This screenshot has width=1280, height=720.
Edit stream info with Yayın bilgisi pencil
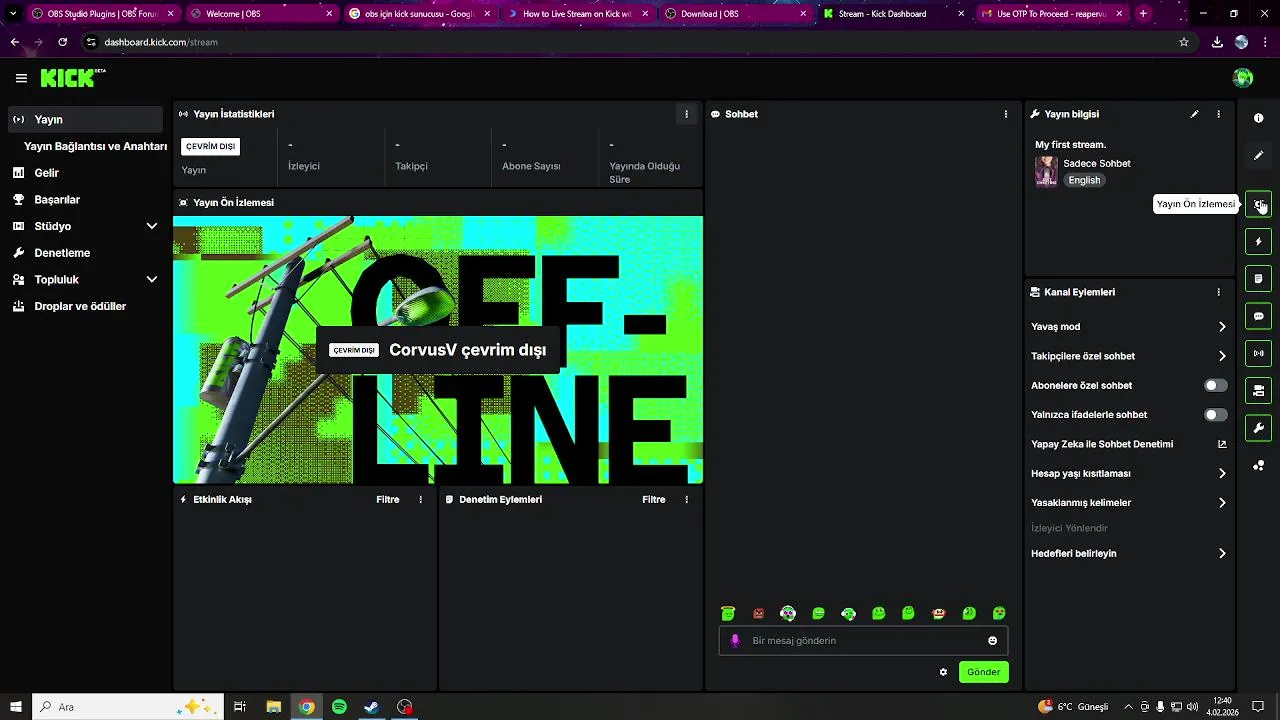[1194, 114]
